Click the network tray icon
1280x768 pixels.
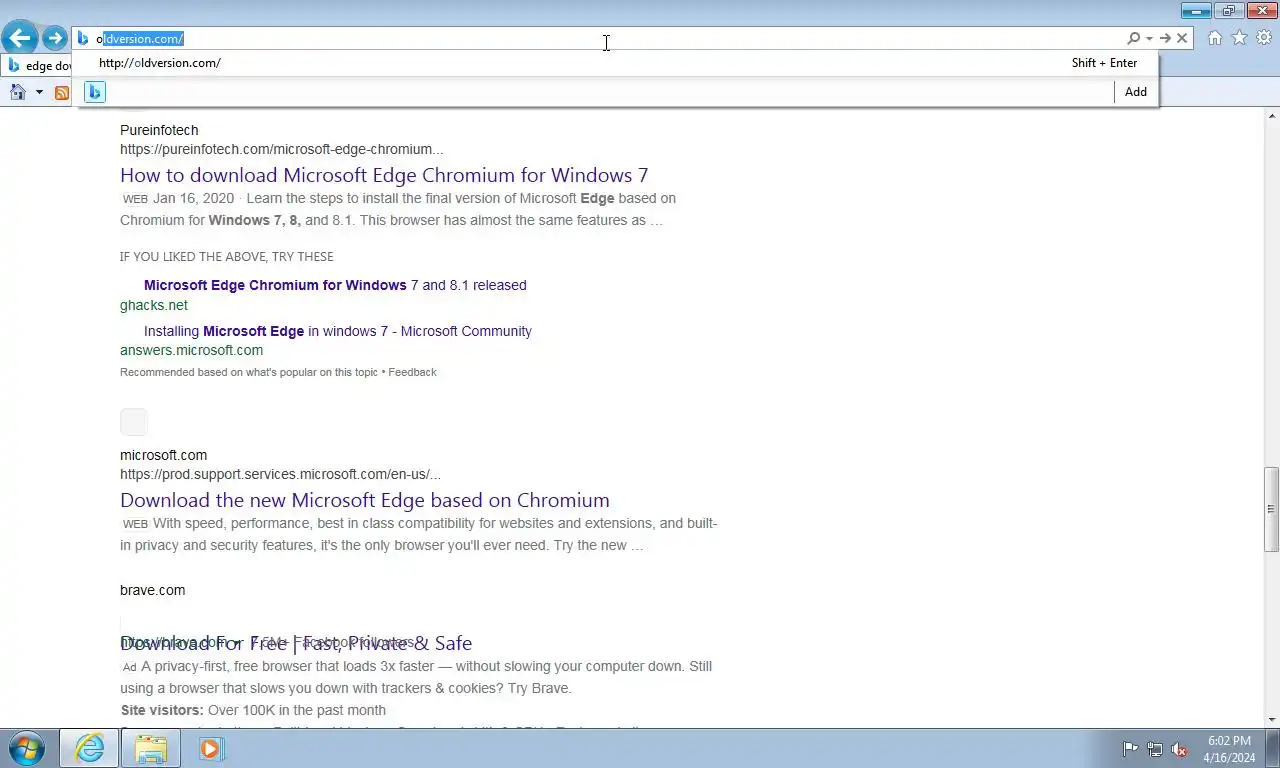point(1155,749)
